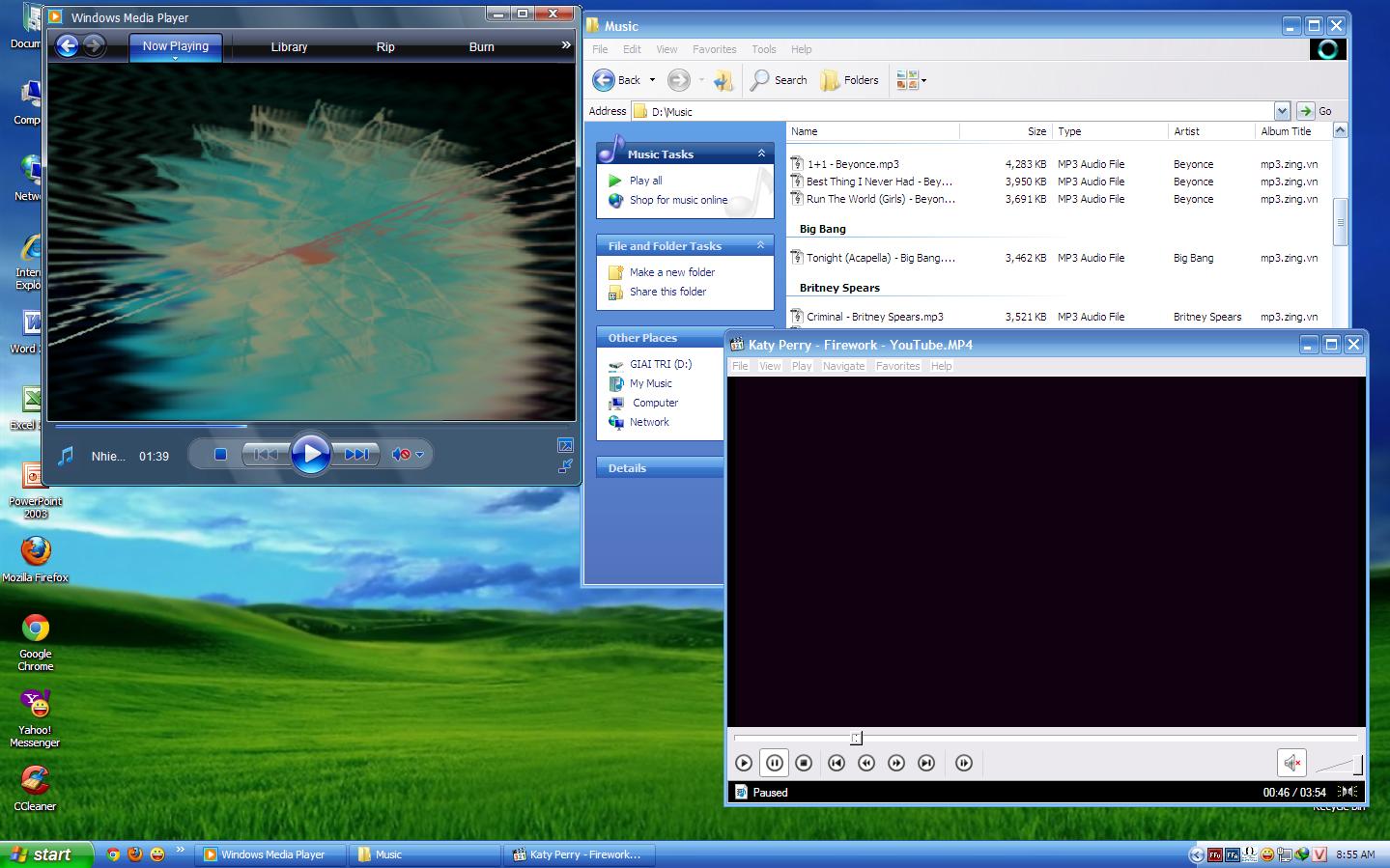Screen dimensions: 1390x868
Task: Open volume dropdown arrow in Windows Media Player
Action: click(420, 455)
